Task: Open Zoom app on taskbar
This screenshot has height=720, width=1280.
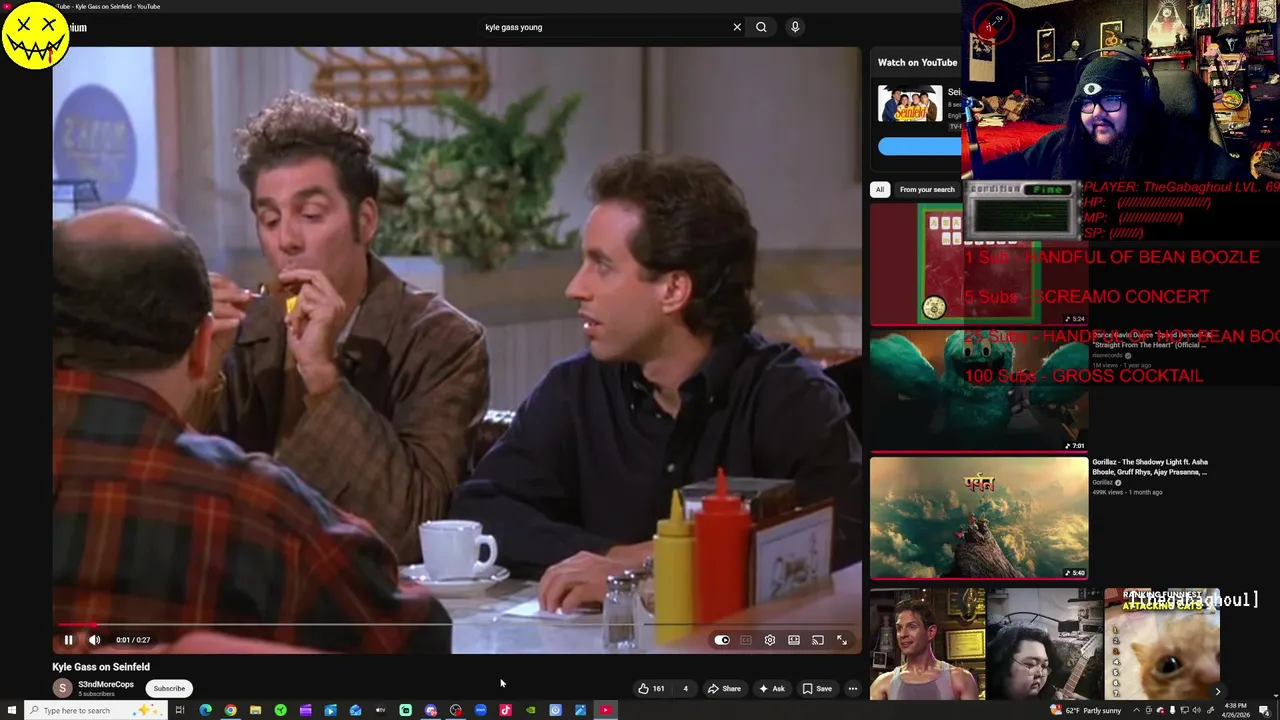Action: tap(480, 710)
